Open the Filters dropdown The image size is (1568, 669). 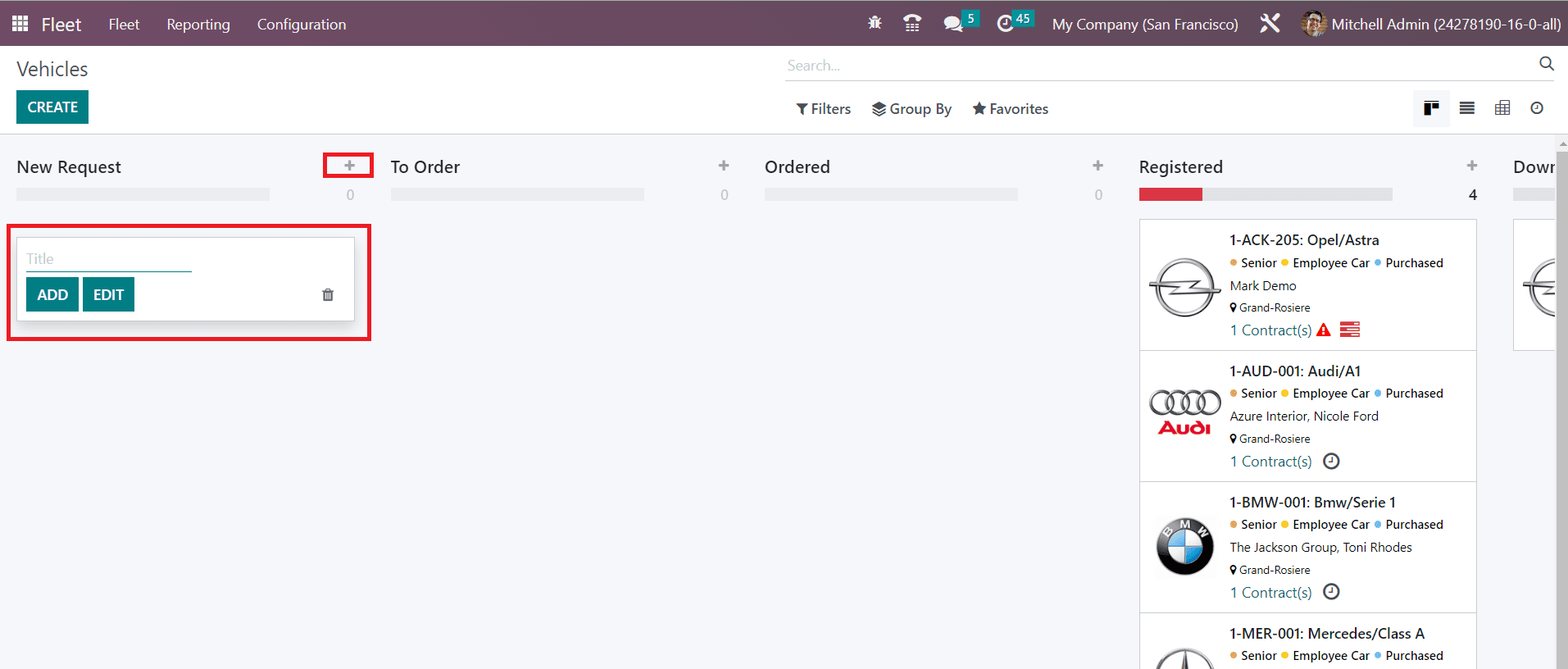coord(824,109)
